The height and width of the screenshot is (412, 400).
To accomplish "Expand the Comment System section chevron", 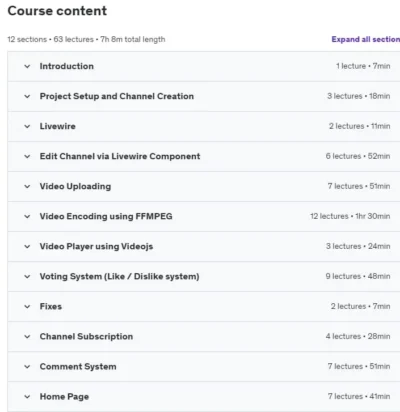I will (27, 366).
